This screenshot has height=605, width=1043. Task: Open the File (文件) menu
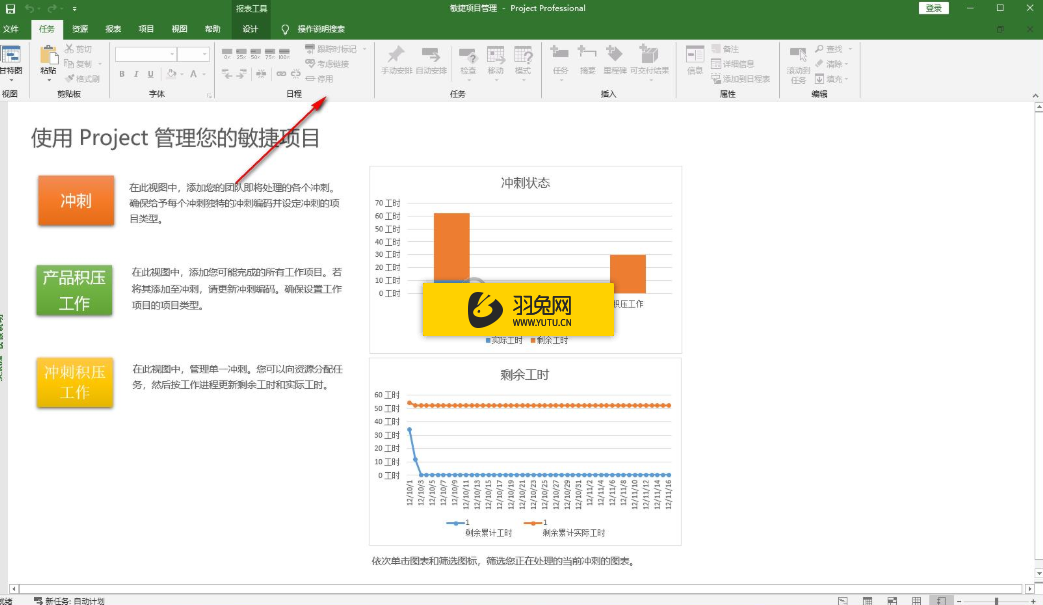tap(11, 29)
